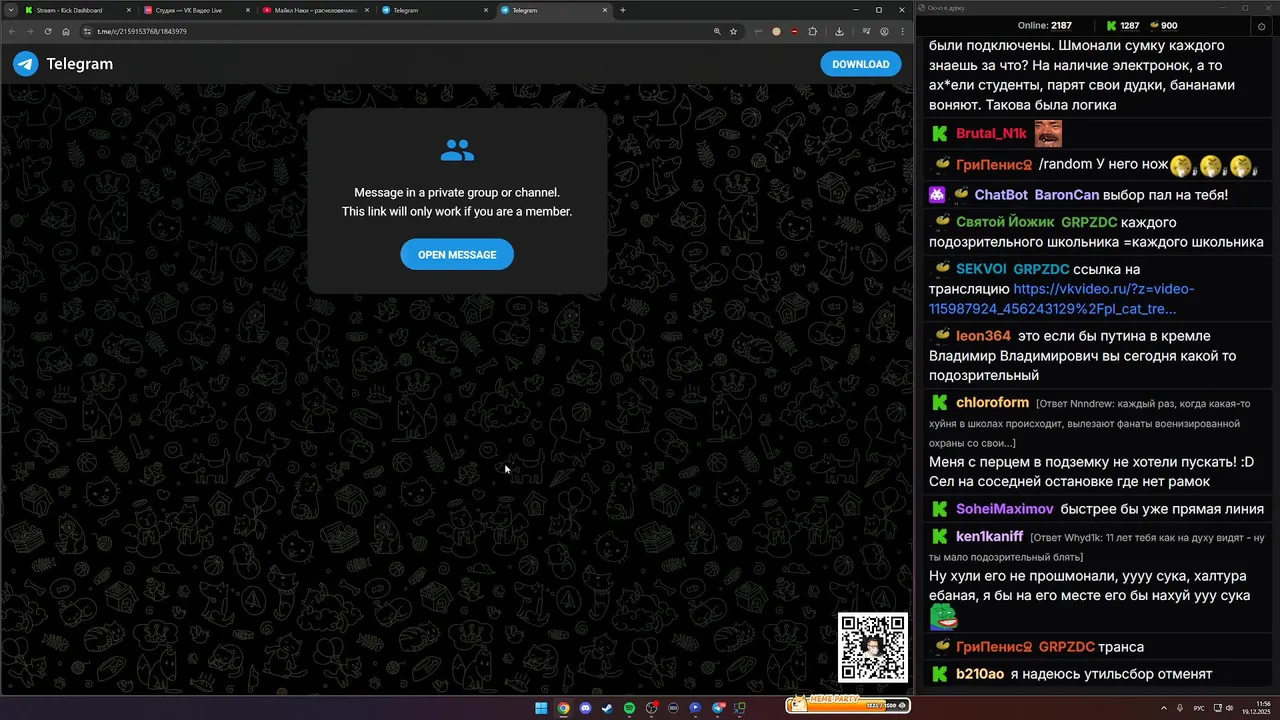Image resolution: width=1280 pixels, height=720 pixels.
Task: Open the media controls icon in toolbar
Action: [x=867, y=31]
